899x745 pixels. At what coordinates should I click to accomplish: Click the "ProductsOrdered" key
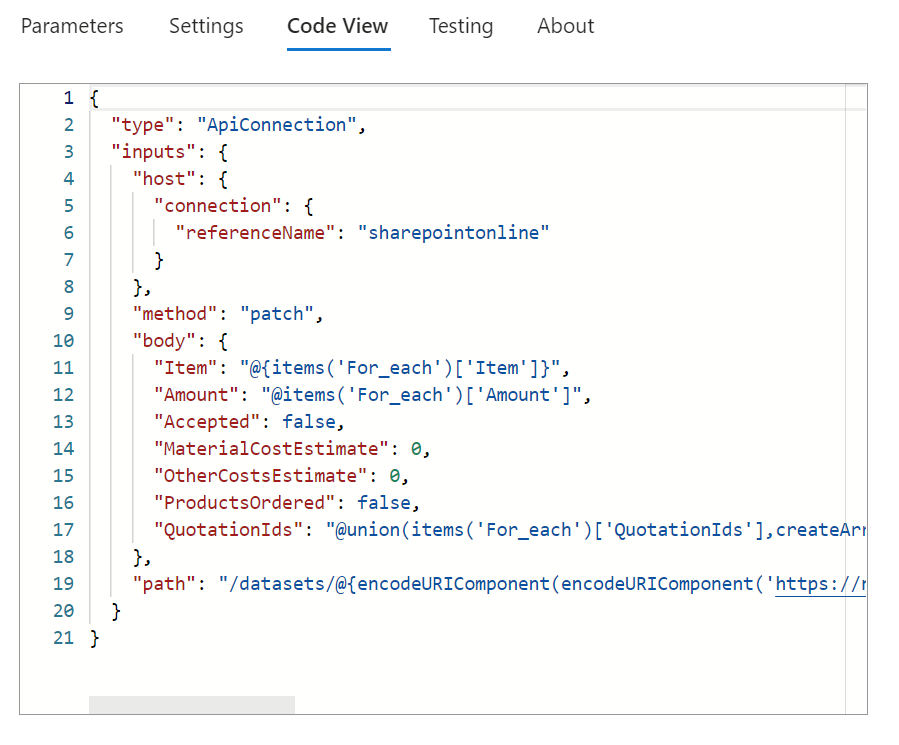244,502
